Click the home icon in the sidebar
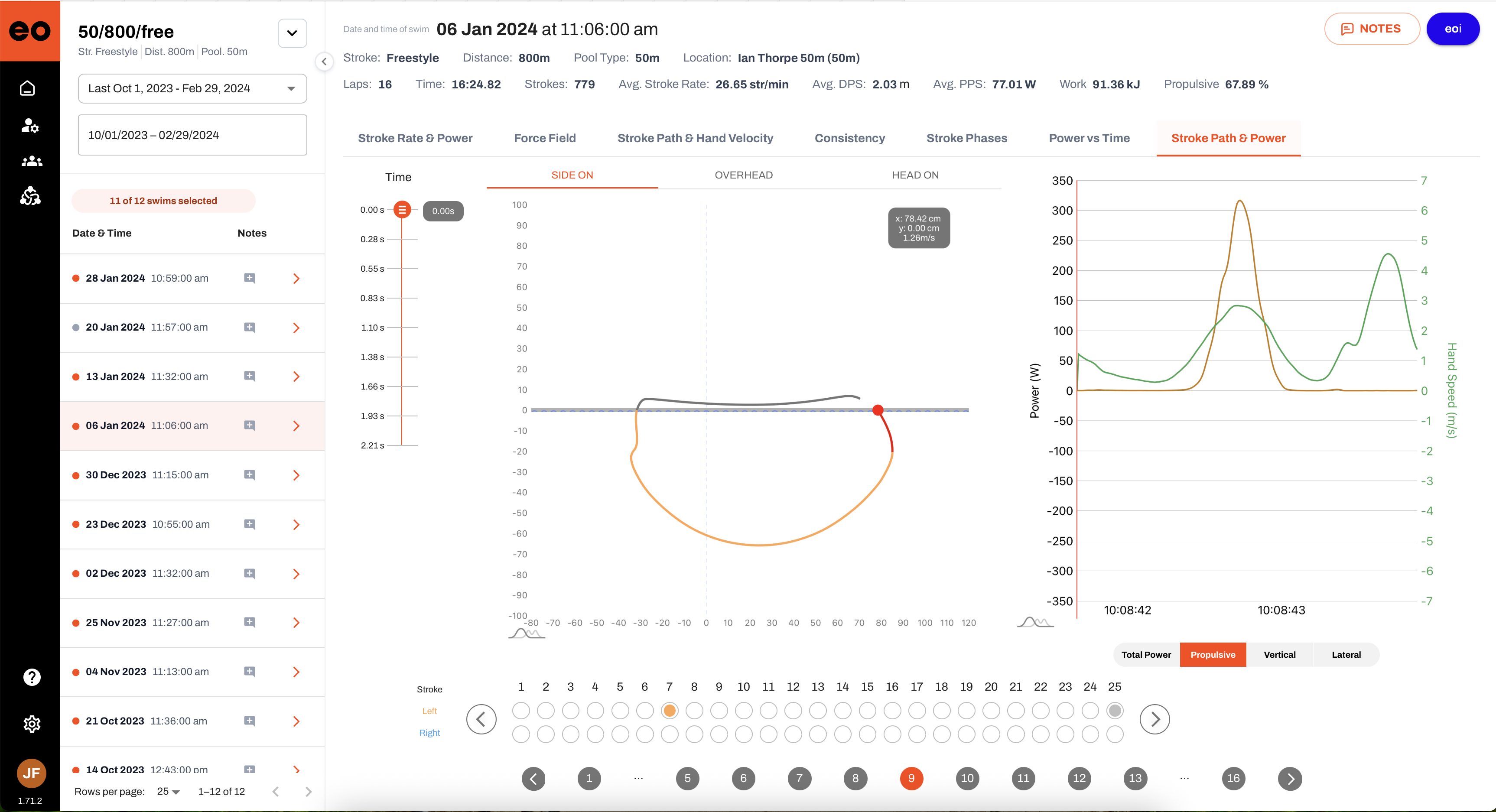 (x=27, y=88)
